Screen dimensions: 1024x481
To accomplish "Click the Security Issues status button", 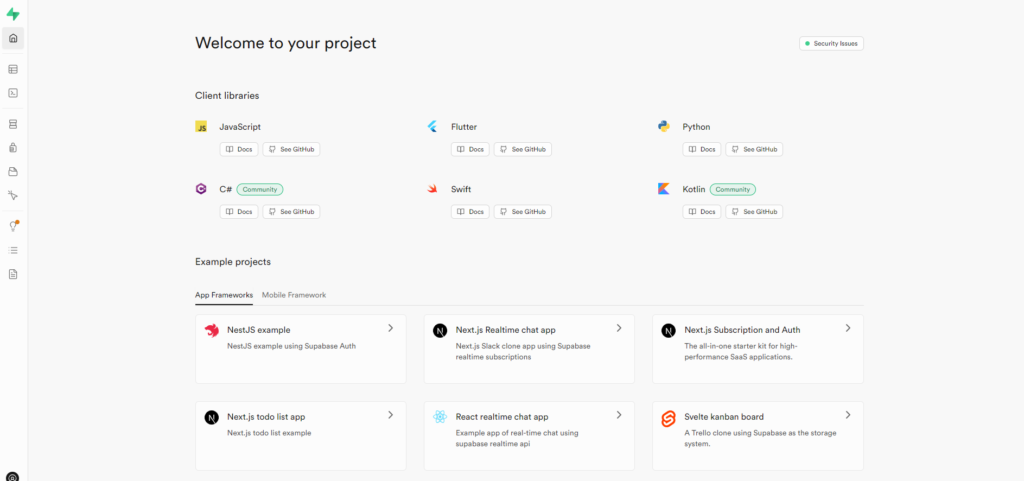I will coord(831,44).
